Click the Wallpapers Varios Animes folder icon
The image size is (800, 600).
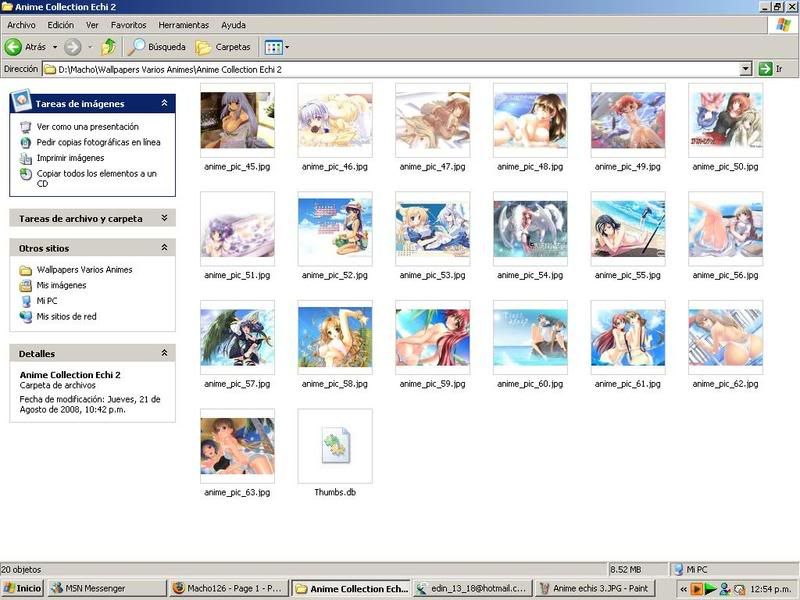pyautogui.click(x=26, y=270)
